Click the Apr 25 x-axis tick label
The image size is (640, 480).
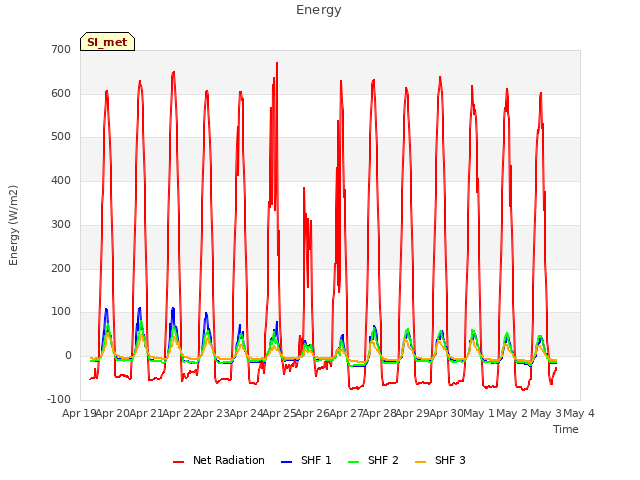(279, 413)
